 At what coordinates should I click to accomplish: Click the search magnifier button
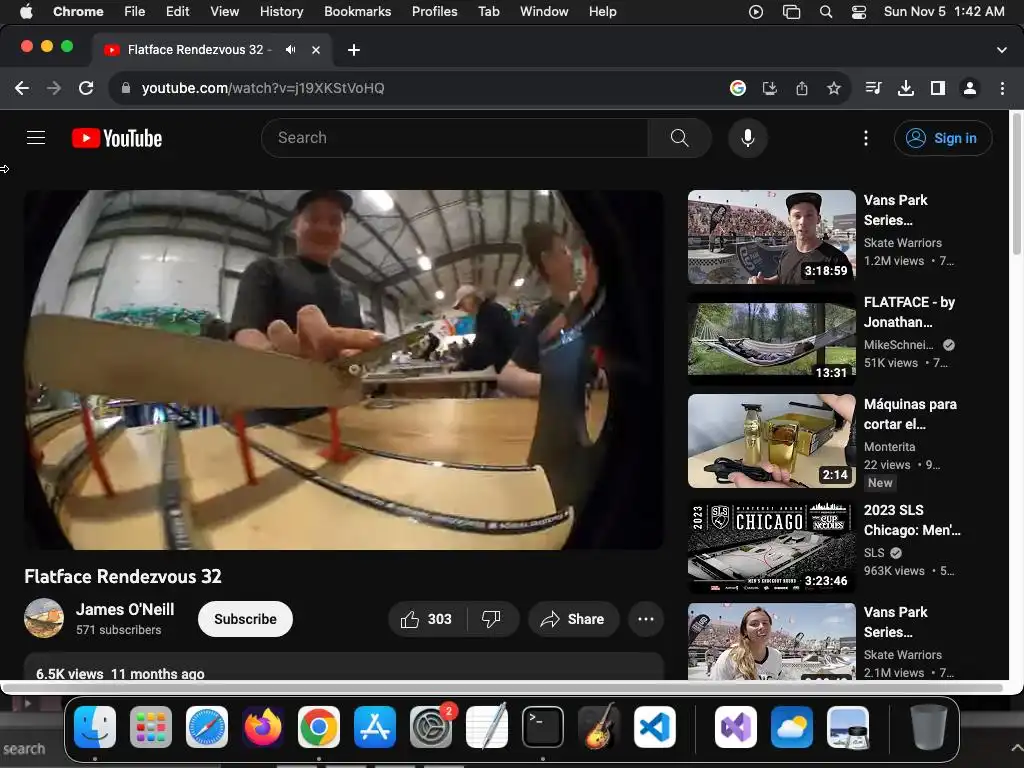click(x=679, y=138)
